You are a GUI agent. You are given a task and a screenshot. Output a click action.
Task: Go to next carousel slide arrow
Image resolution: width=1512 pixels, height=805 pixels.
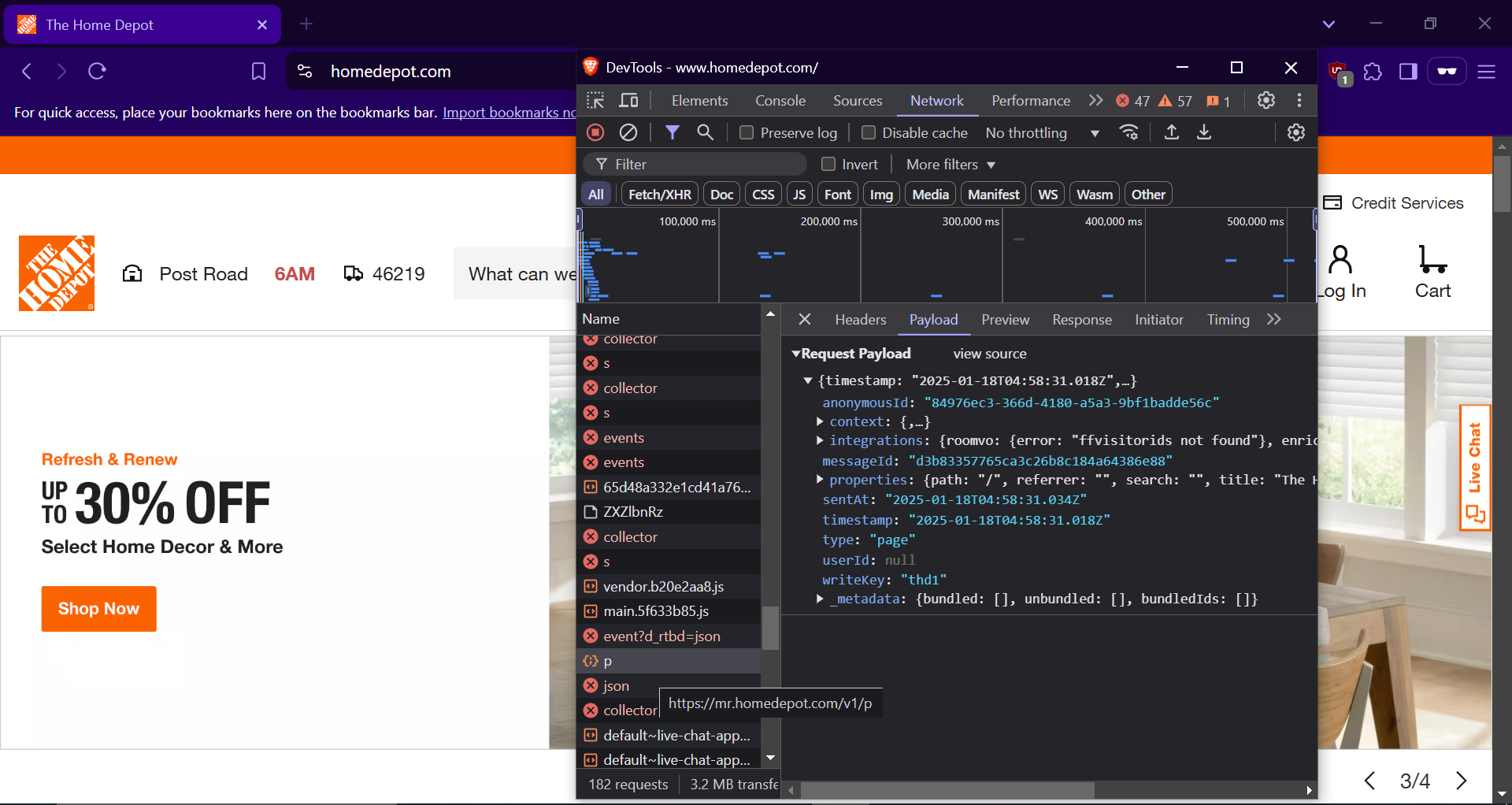tap(1462, 781)
